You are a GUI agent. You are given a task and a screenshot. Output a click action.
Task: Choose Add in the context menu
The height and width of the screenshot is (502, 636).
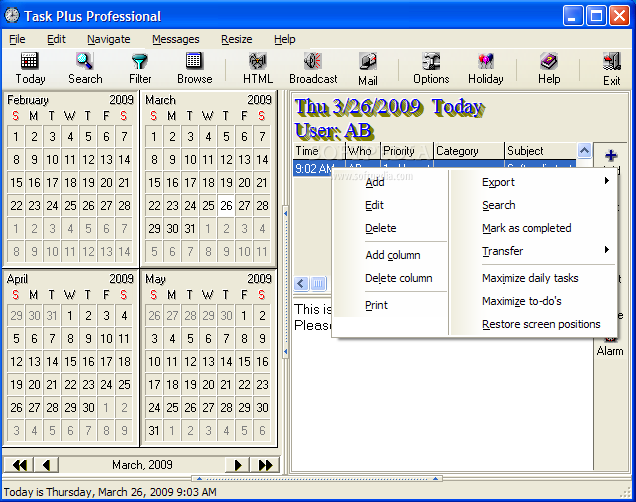(390, 182)
